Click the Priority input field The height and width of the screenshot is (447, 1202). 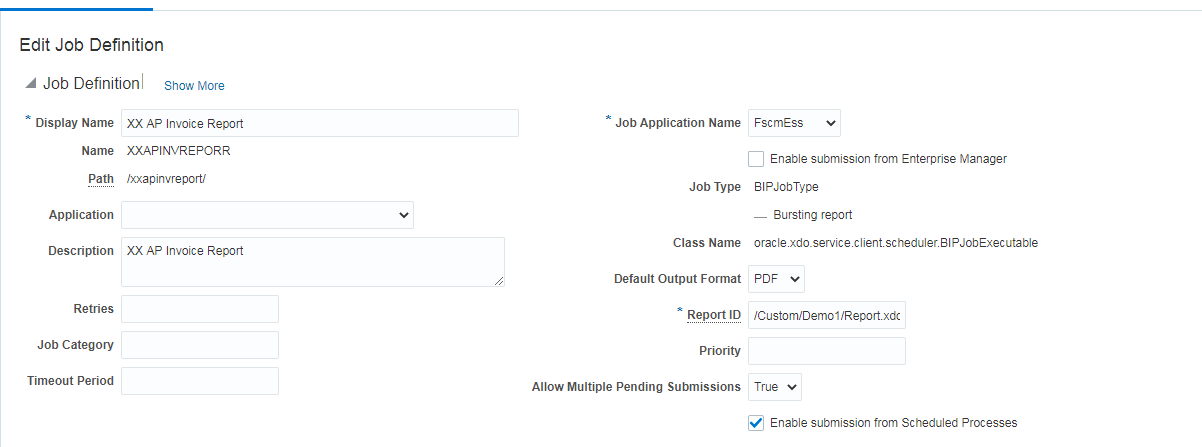(x=826, y=351)
